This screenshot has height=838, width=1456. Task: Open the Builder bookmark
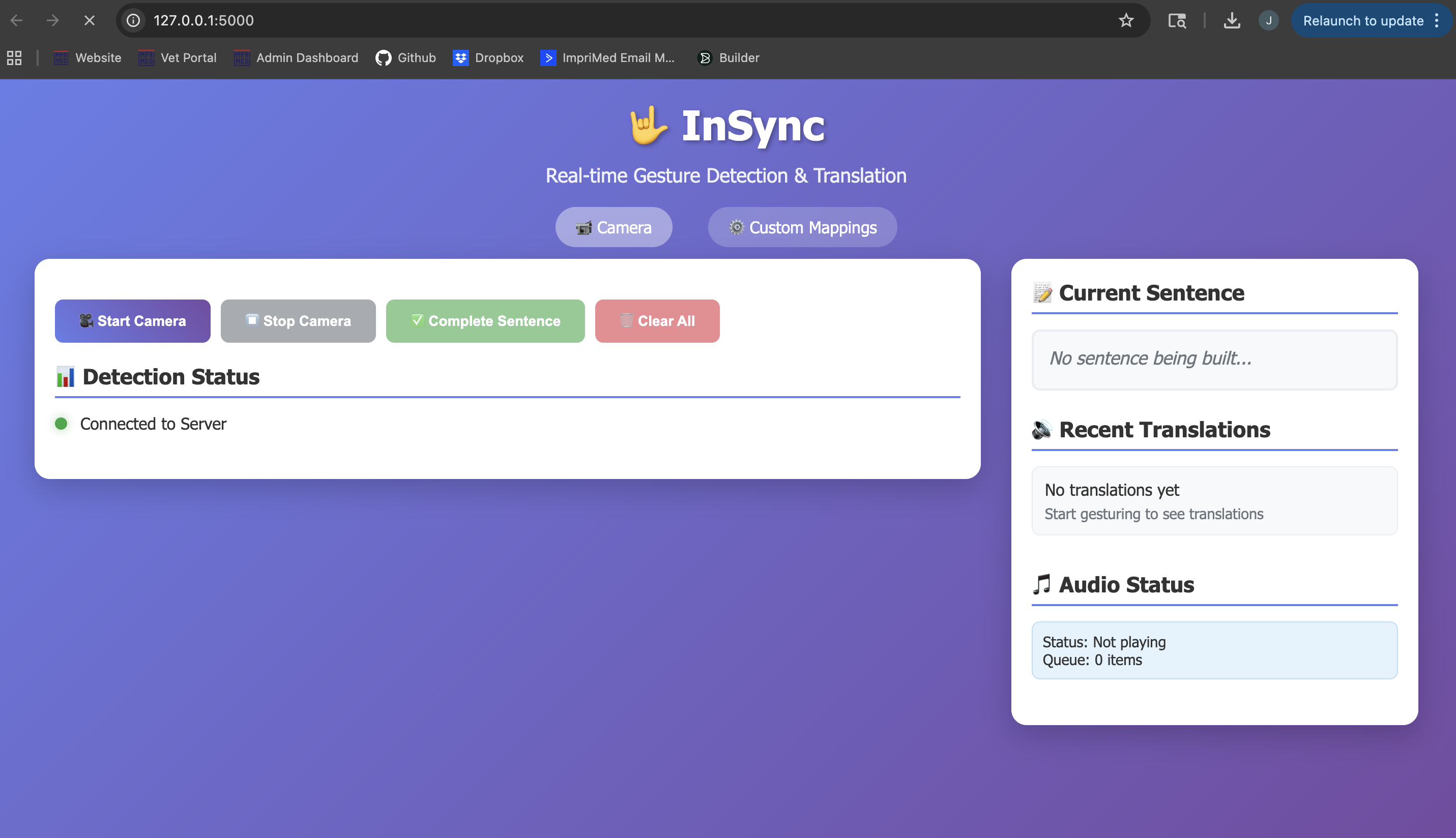pyautogui.click(x=729, y=57)
